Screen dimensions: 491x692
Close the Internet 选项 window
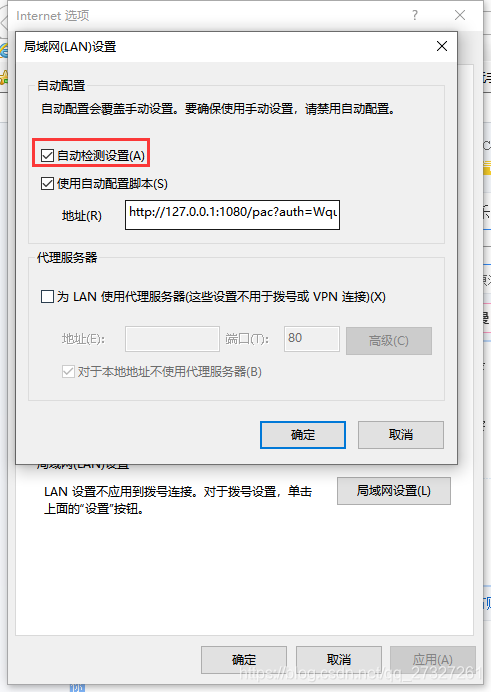click(460, 15)
